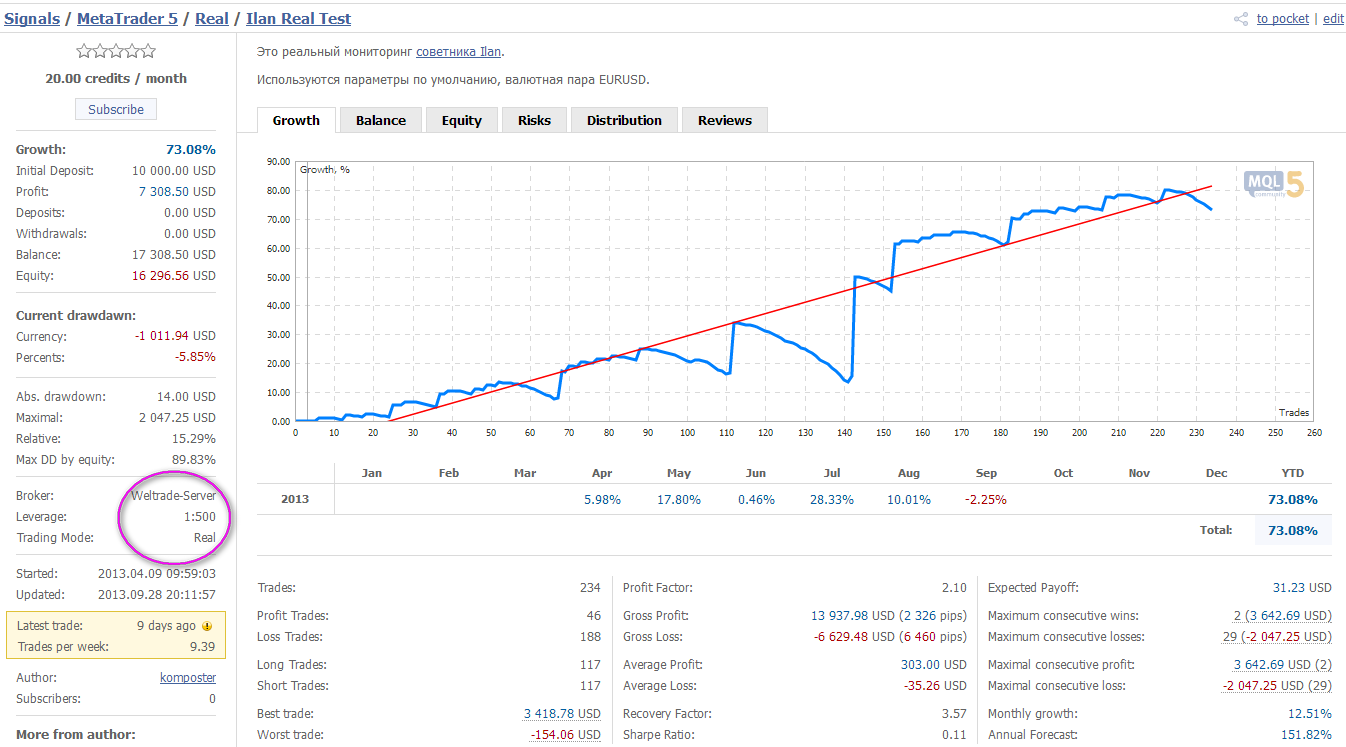This screenshot has height=747, width=1346.
Task: Click broker name 'Weltrade-Server'
Action: 173,496
